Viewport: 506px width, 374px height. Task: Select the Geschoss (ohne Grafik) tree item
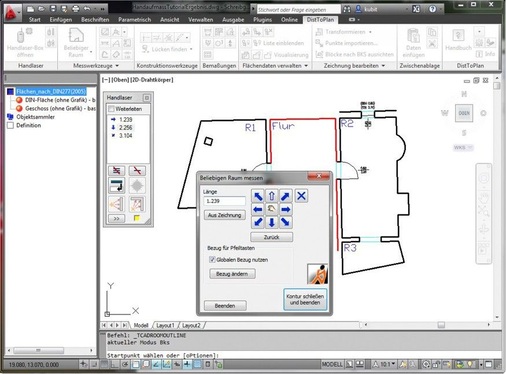click(60, 109)
